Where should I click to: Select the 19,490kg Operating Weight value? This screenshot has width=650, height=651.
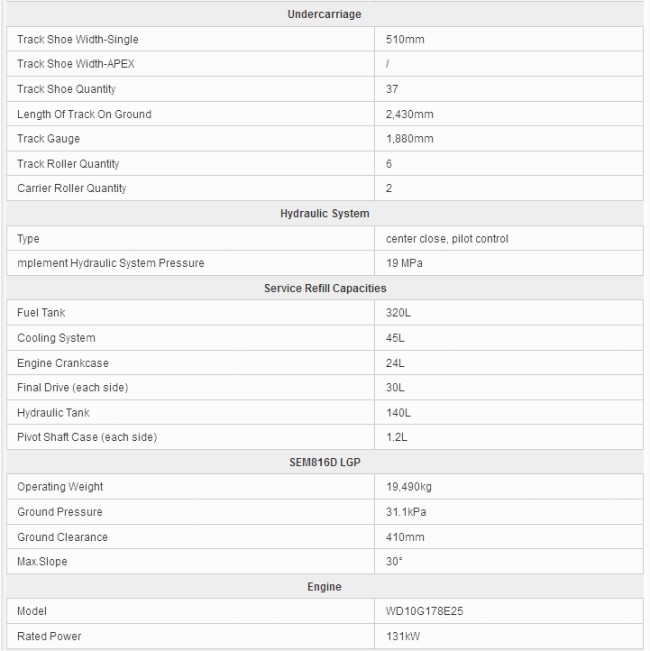click(x=409, y=487)
